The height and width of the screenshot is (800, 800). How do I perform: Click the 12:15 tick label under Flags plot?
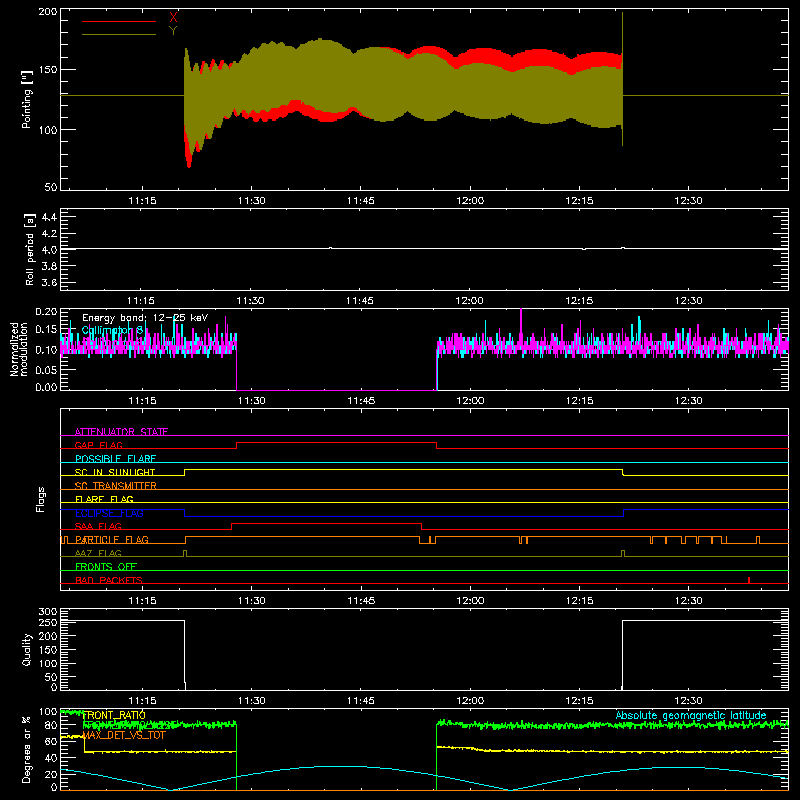pyautogui.click(x=579, y=601)
